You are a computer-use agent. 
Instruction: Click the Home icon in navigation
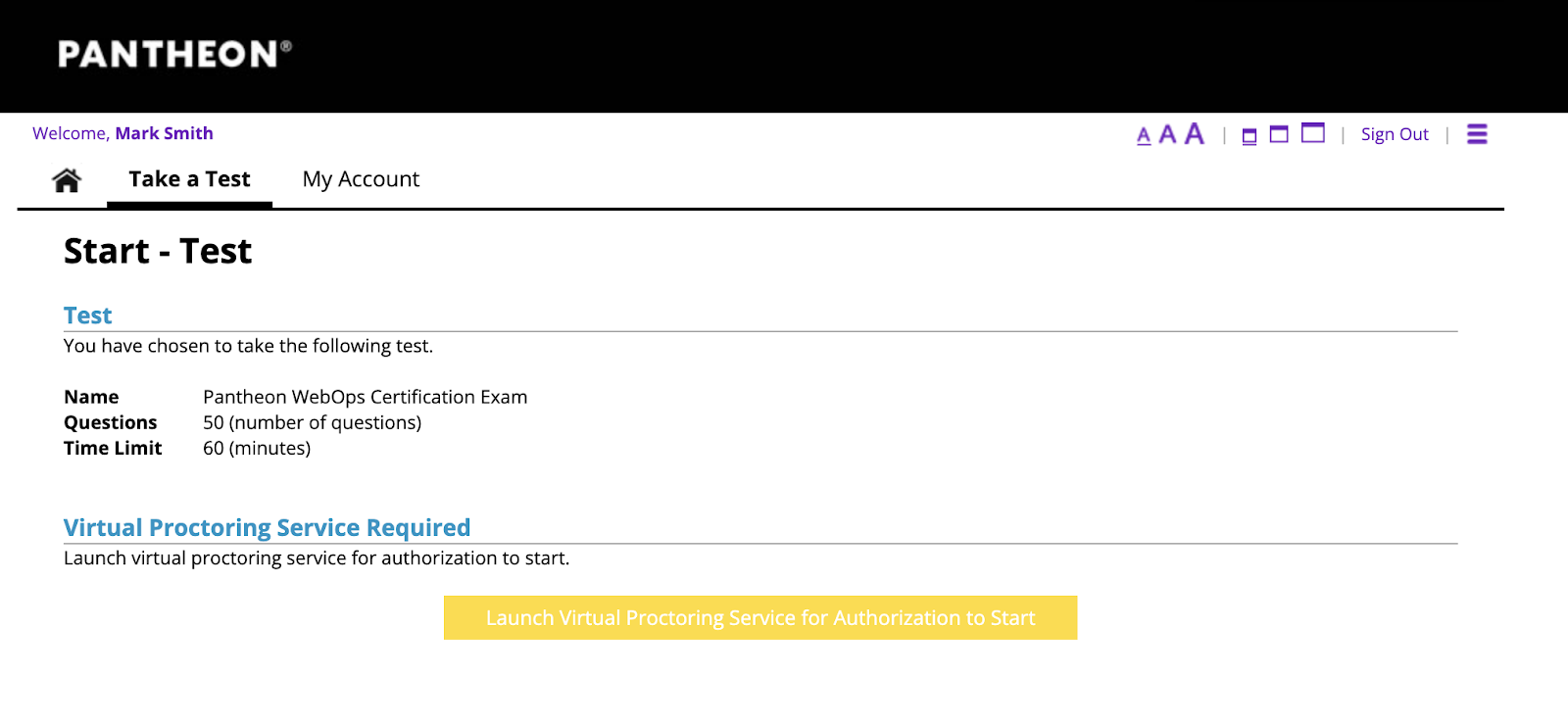tap(67, 180)
